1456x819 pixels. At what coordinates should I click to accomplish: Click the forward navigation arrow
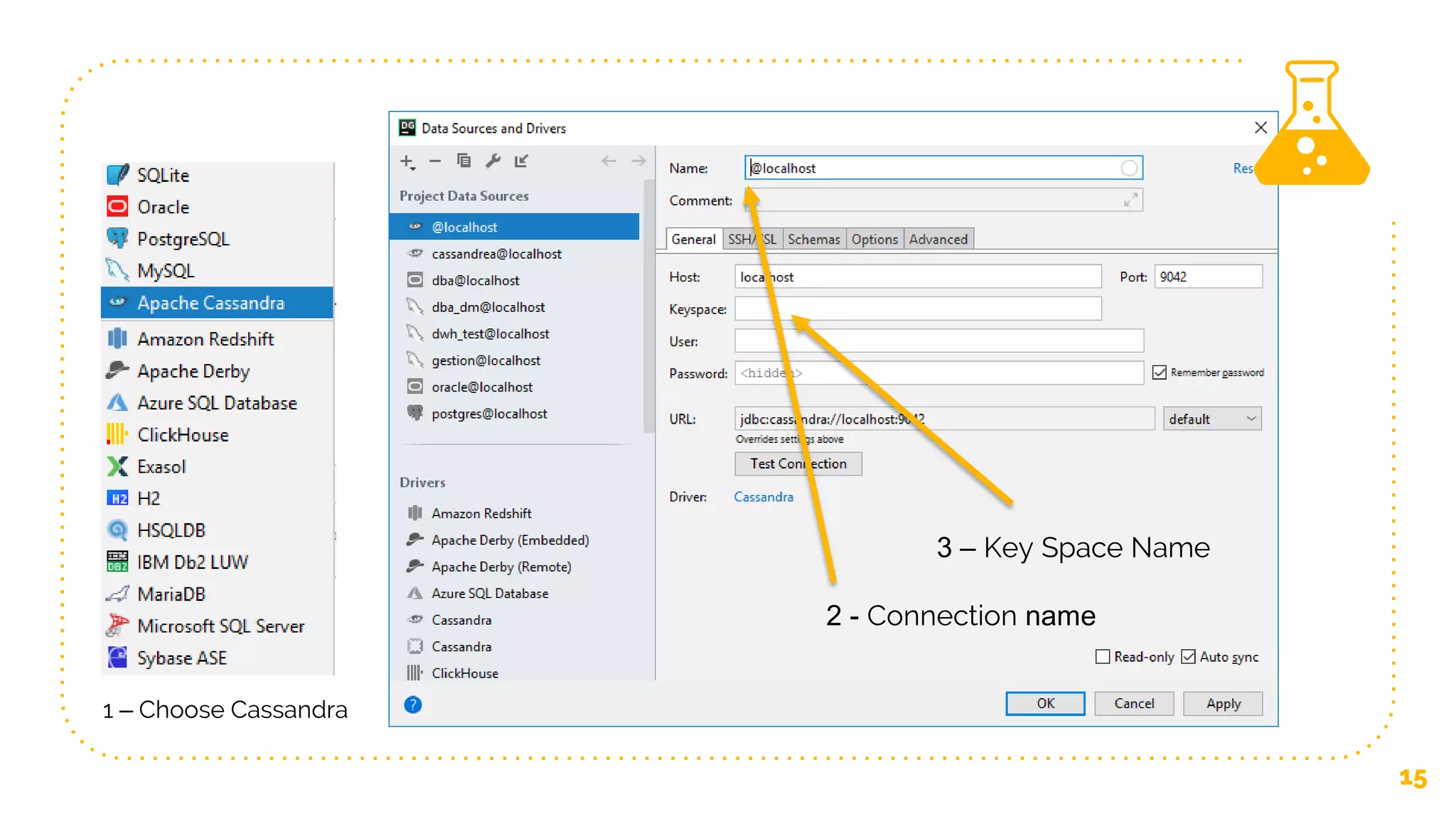click(638, 161)
